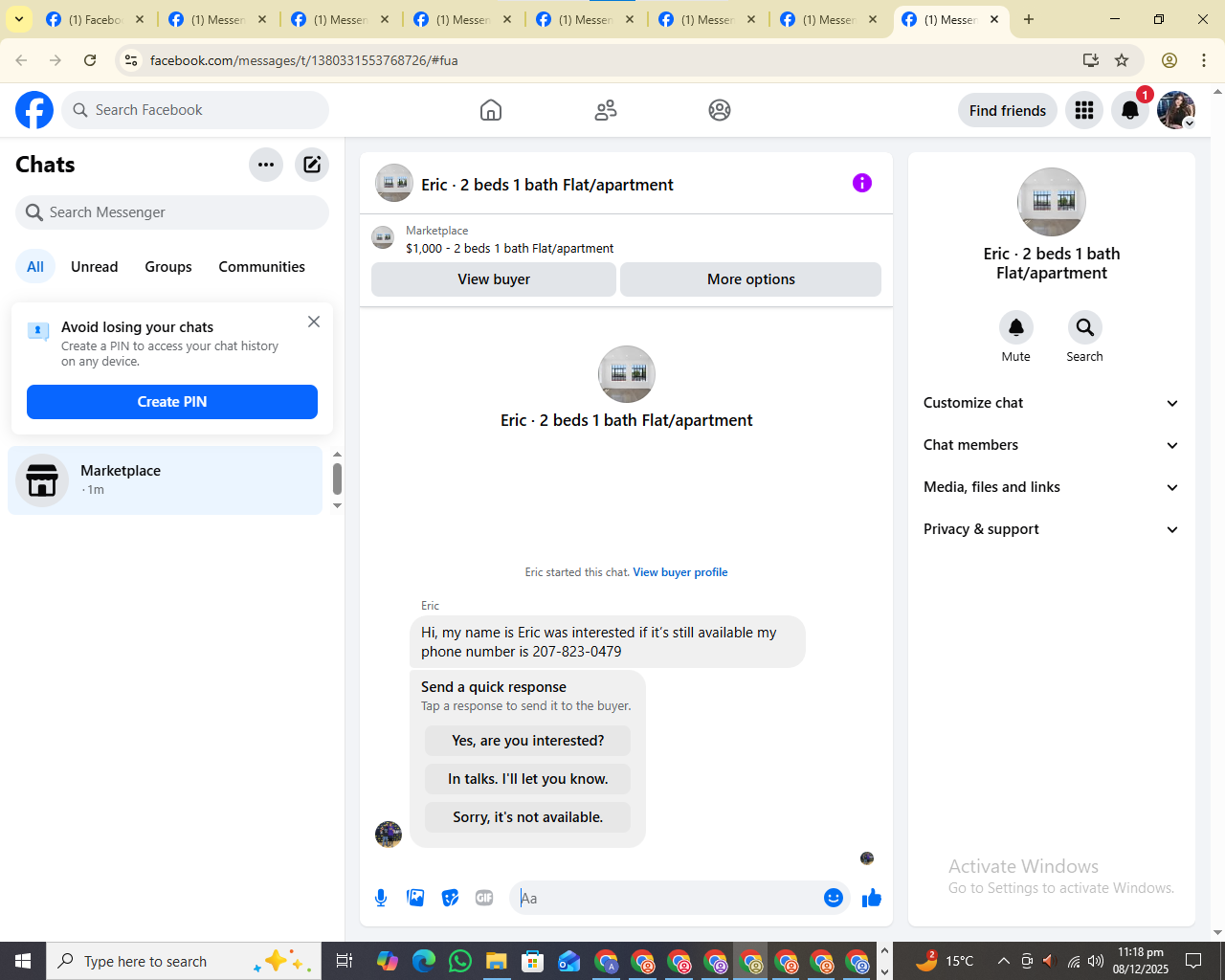Open the Facebook menu grid icon
Viewport: 1225px width, 980px height.
[x=1084, y=110]
